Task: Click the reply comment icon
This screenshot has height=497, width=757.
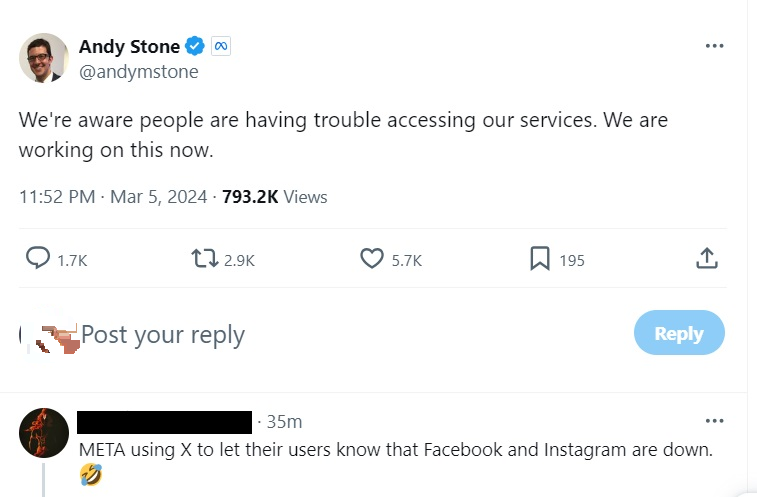Action: click(38, 259)
